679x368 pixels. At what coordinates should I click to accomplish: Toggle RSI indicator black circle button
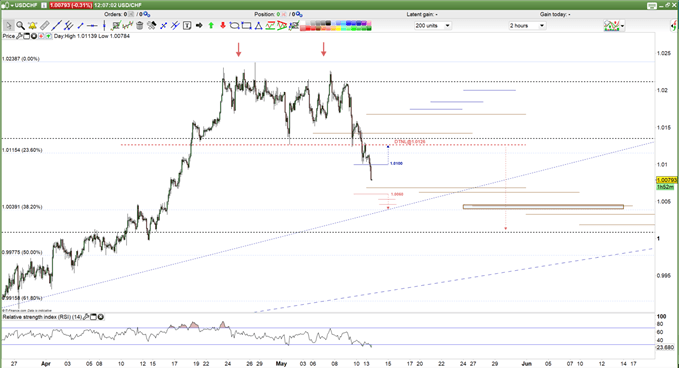(100, 317)
